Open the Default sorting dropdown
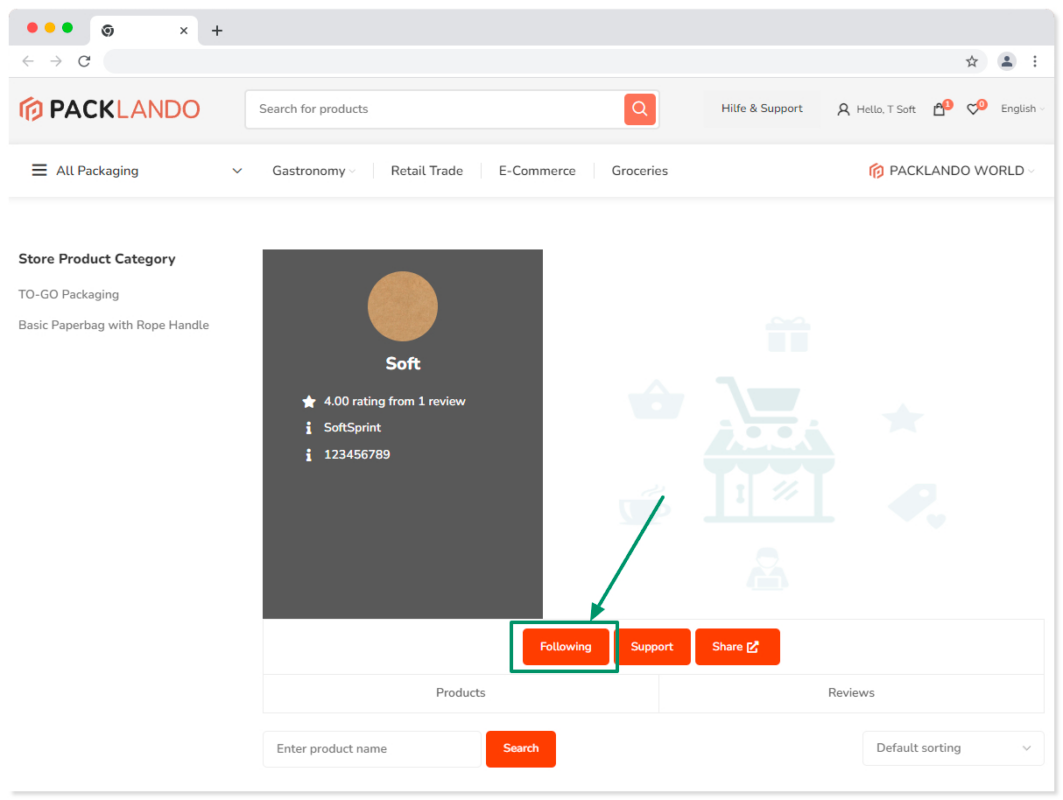This screenshot has width=1063, height=800. [x=952, y=748]
